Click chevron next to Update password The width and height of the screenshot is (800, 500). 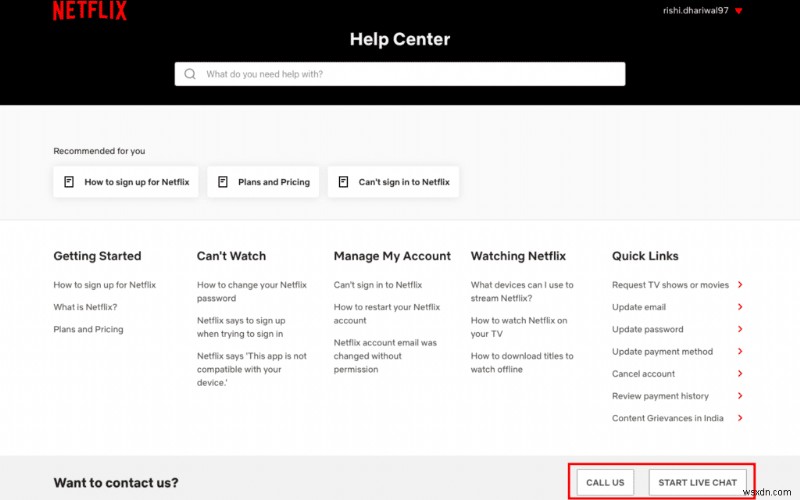[x=740, y=329]
